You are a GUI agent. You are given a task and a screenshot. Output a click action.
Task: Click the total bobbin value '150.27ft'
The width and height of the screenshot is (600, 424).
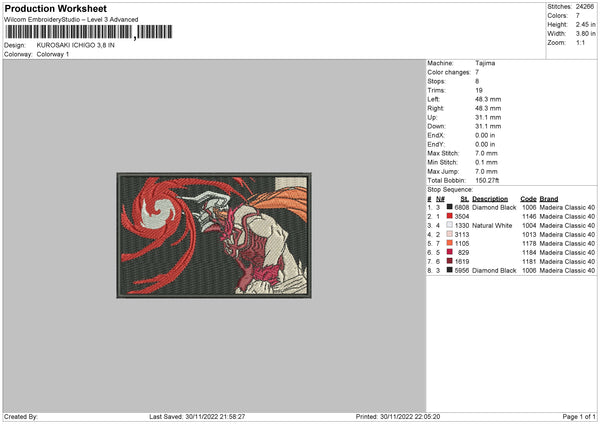point(487,180)
